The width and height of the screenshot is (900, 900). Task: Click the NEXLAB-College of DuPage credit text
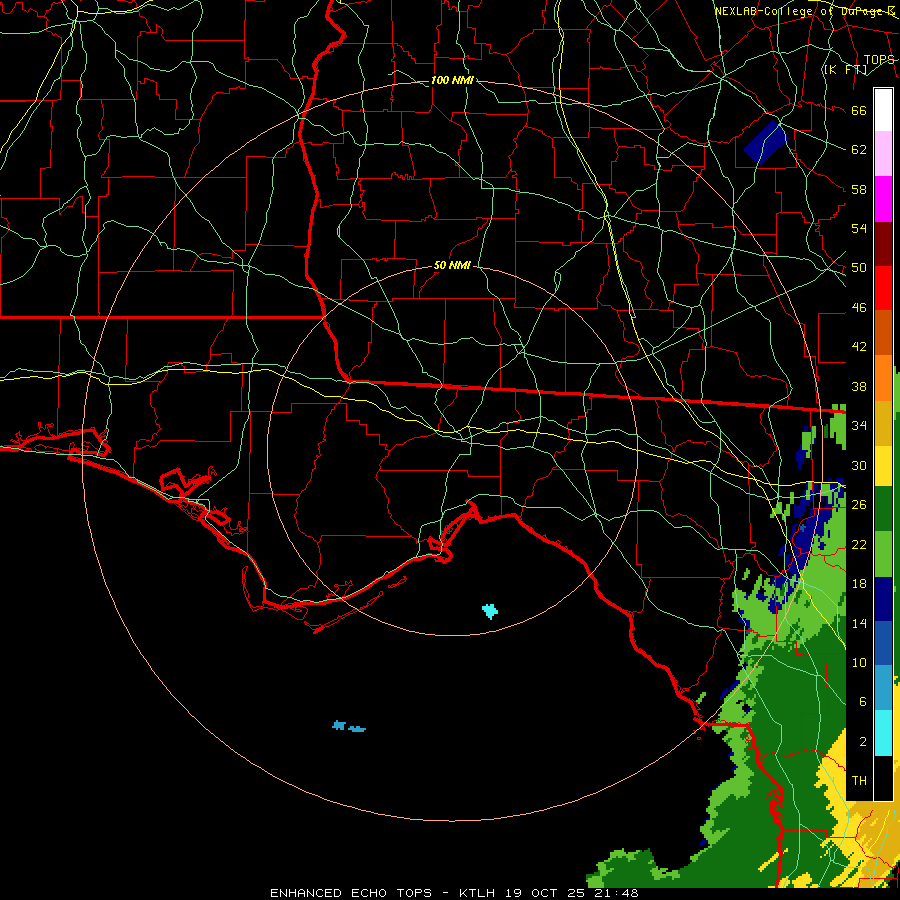804,11
